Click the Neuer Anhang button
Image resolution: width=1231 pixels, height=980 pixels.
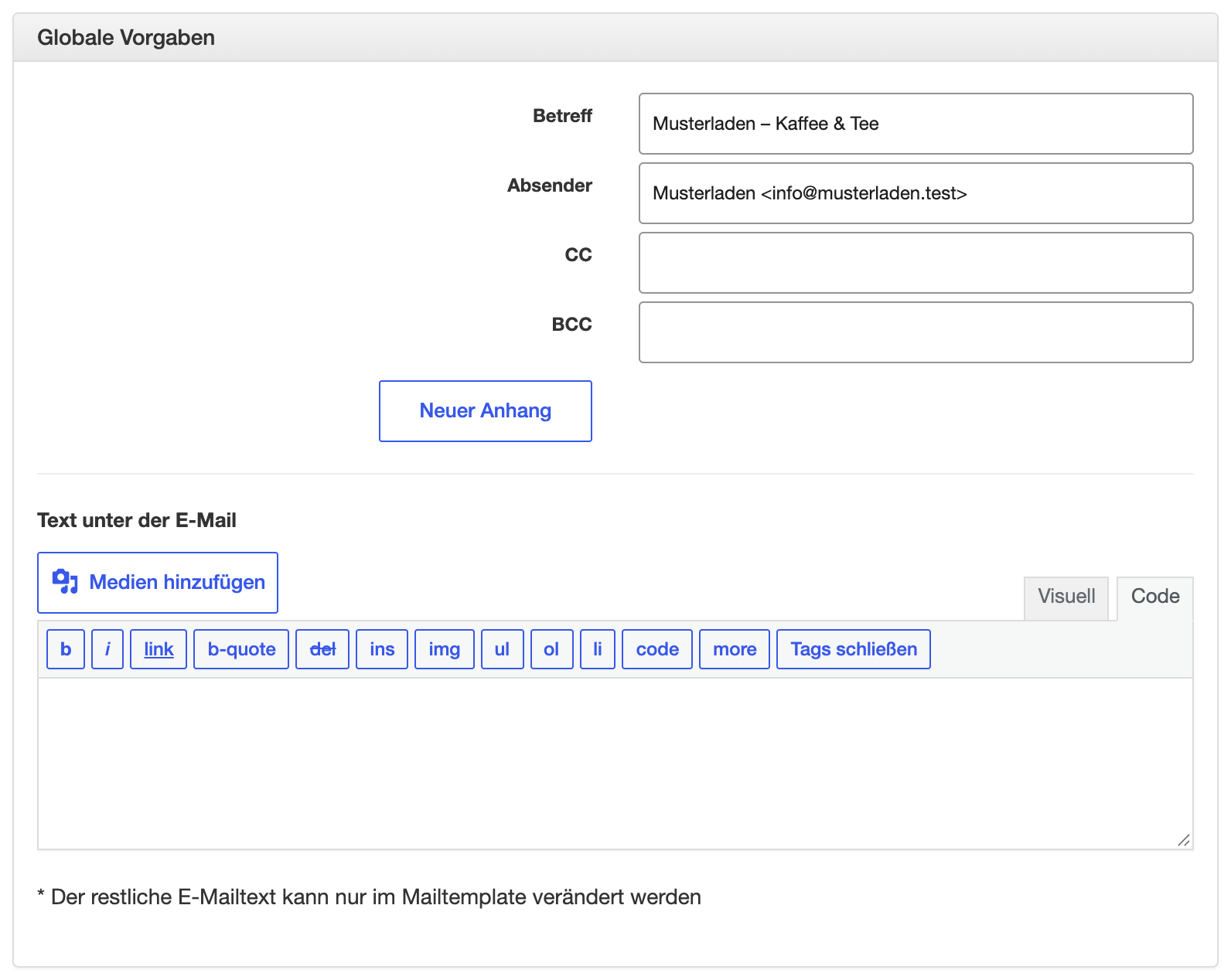[x=486, y=411]
